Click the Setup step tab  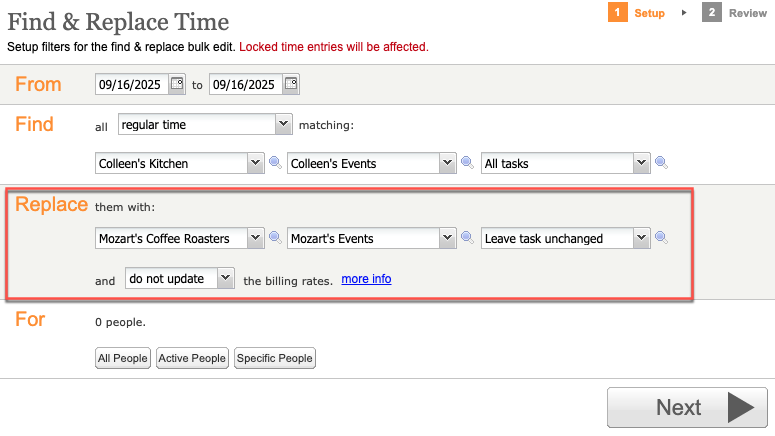coord(637,13)
